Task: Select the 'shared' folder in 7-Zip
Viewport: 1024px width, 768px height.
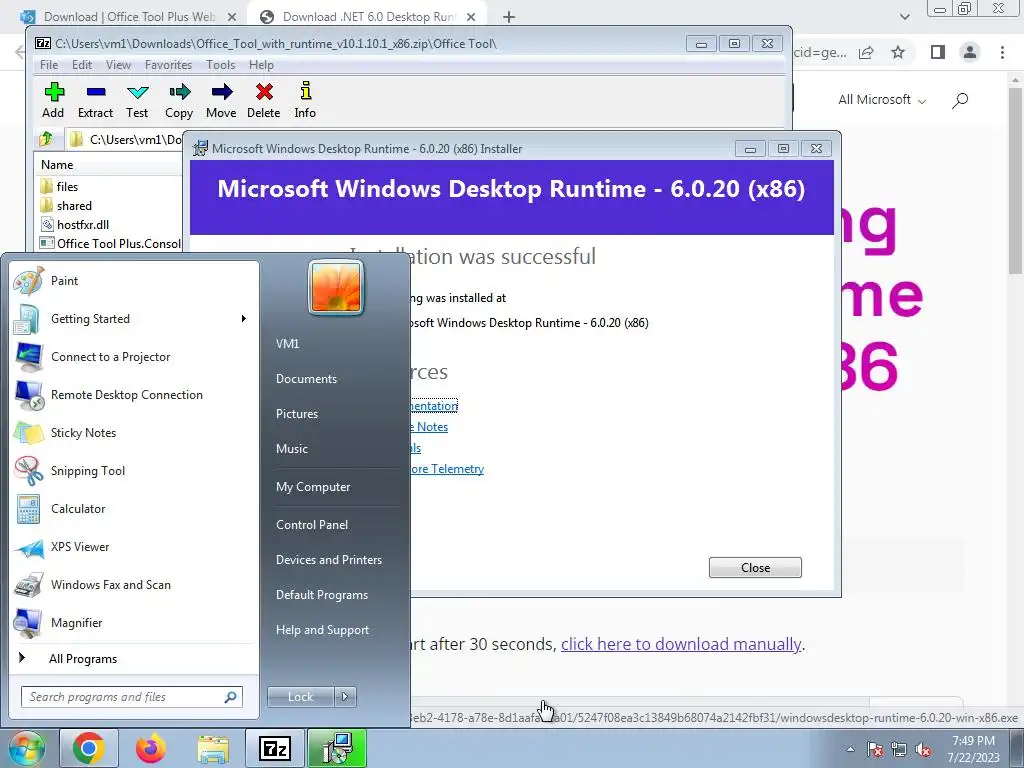Action: click(74, 206)
